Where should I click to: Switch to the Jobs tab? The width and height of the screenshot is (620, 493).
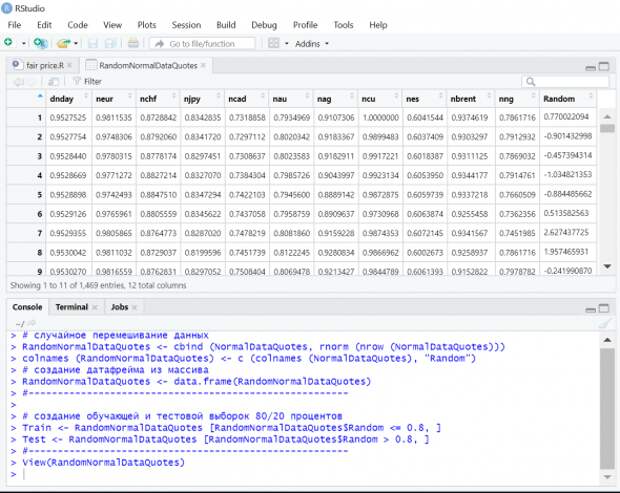(x=119, y=307)
